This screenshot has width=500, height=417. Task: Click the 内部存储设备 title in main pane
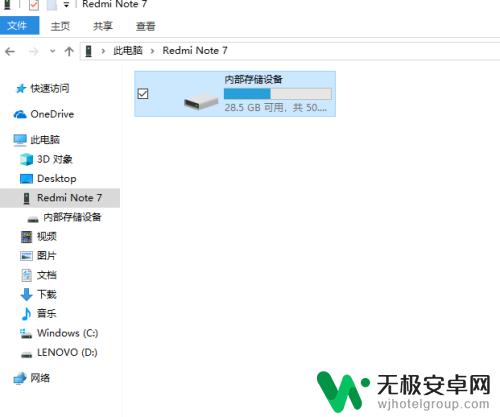[x=253, y=79]
